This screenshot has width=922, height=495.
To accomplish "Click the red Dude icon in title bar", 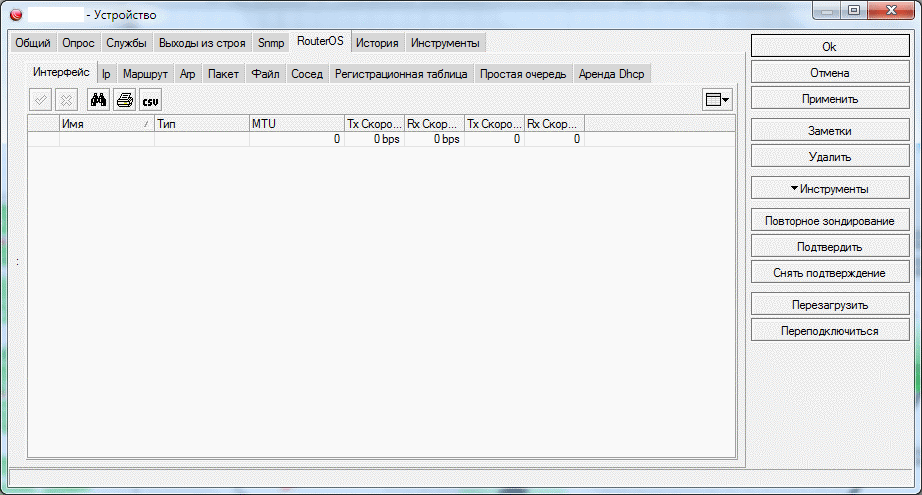I will tap(16, 15).
